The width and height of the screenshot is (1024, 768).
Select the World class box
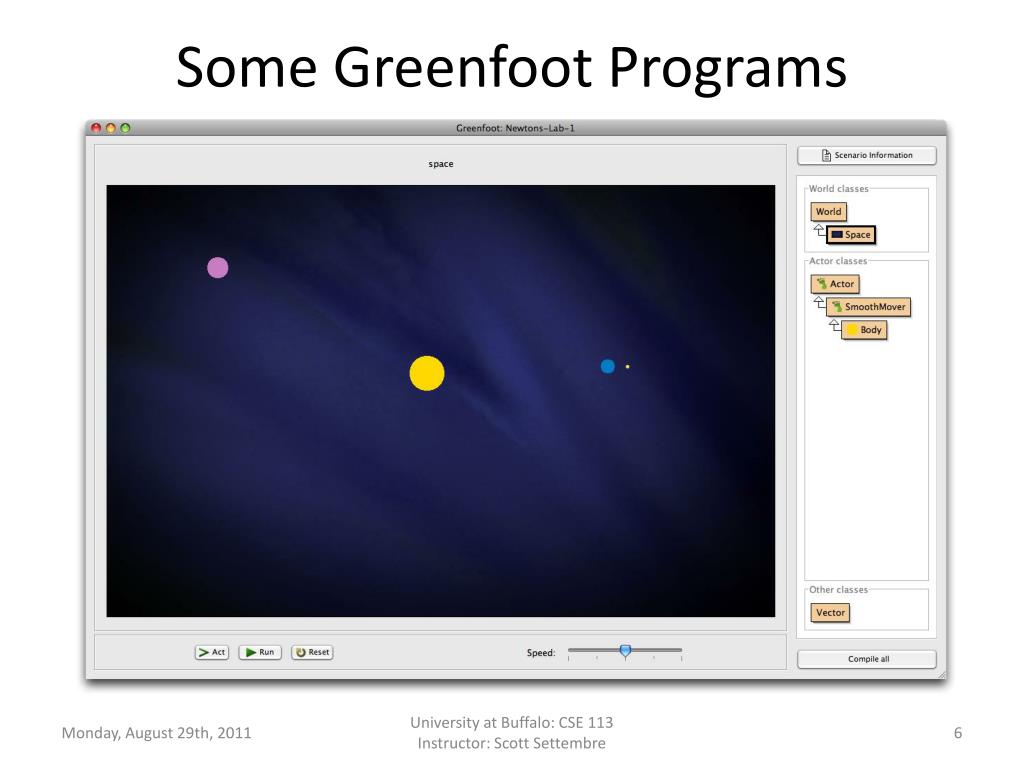(x=828, y=212)
